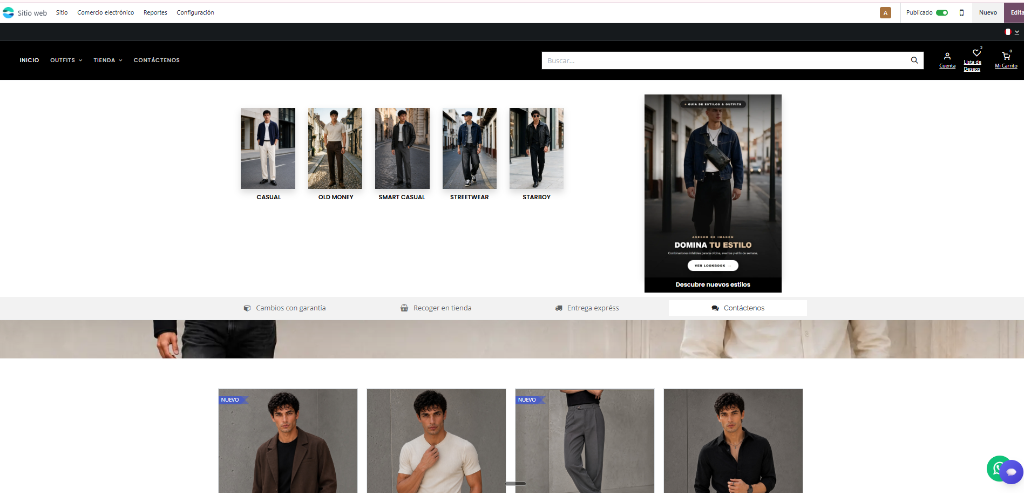Screen dimensions: 1024x493
Task: Open the SMART CASUAL outfit thumbnail
Action: [x=402, y=148]
